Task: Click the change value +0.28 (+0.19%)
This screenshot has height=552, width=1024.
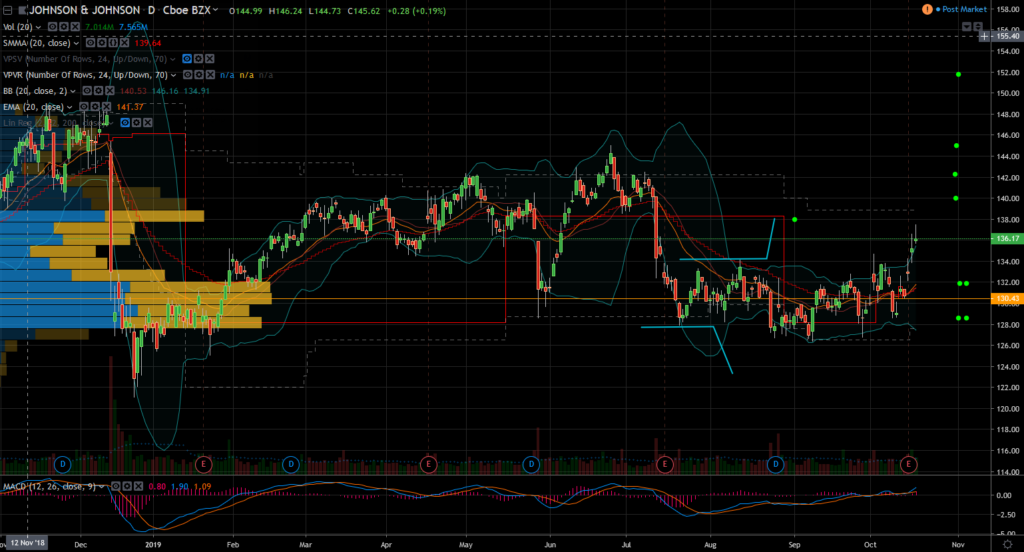Action: [417, 11]
